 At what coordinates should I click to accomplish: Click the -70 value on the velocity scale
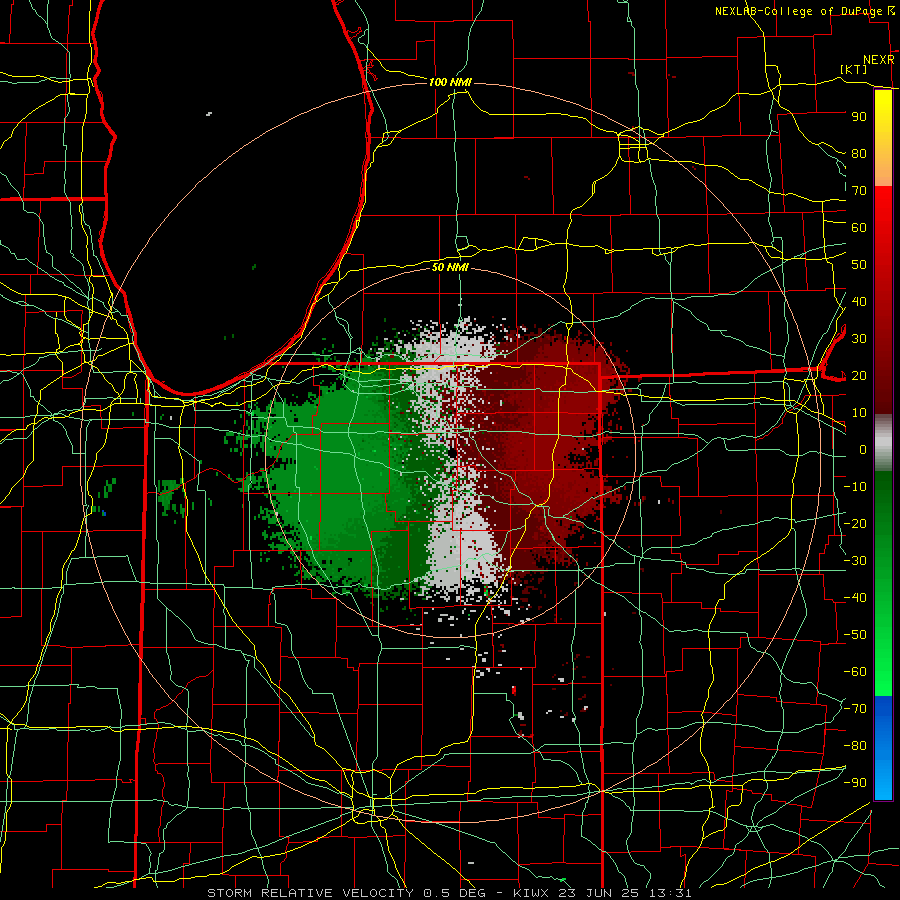[855, 709]
